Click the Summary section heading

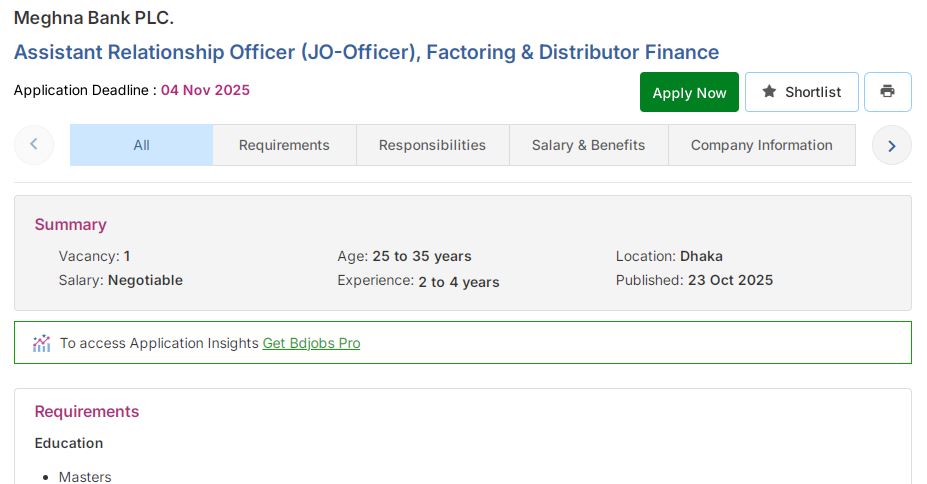click(70, 224)
